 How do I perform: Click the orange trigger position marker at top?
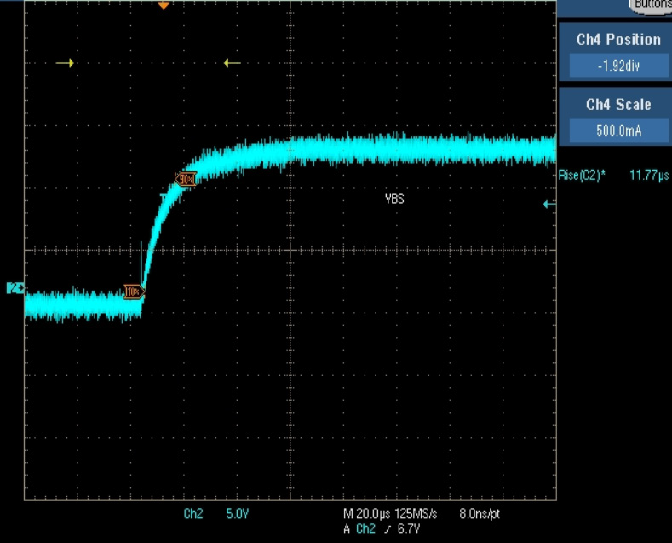click(x=164, y=5)
